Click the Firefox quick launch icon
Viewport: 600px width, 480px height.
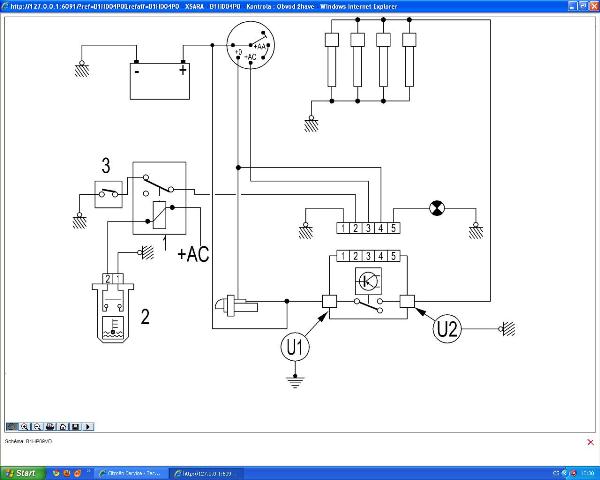click(56, 473)
